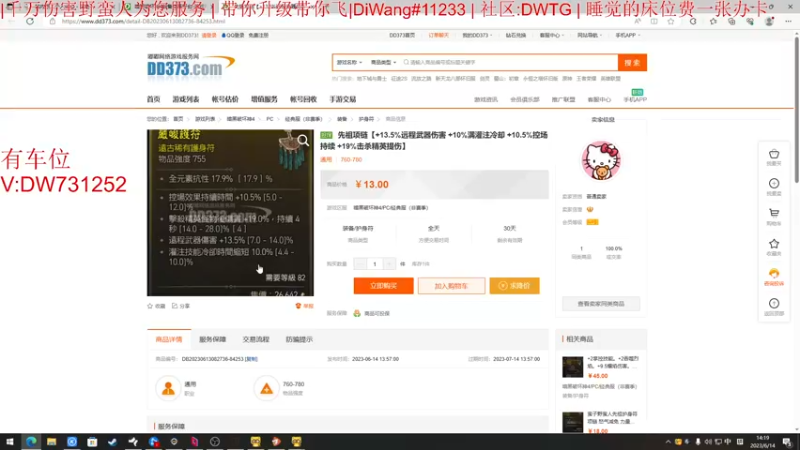Click the orange 立即购买 button
Image resolution: width=800 pixels, height=450 pixels.
coord(384,286)
